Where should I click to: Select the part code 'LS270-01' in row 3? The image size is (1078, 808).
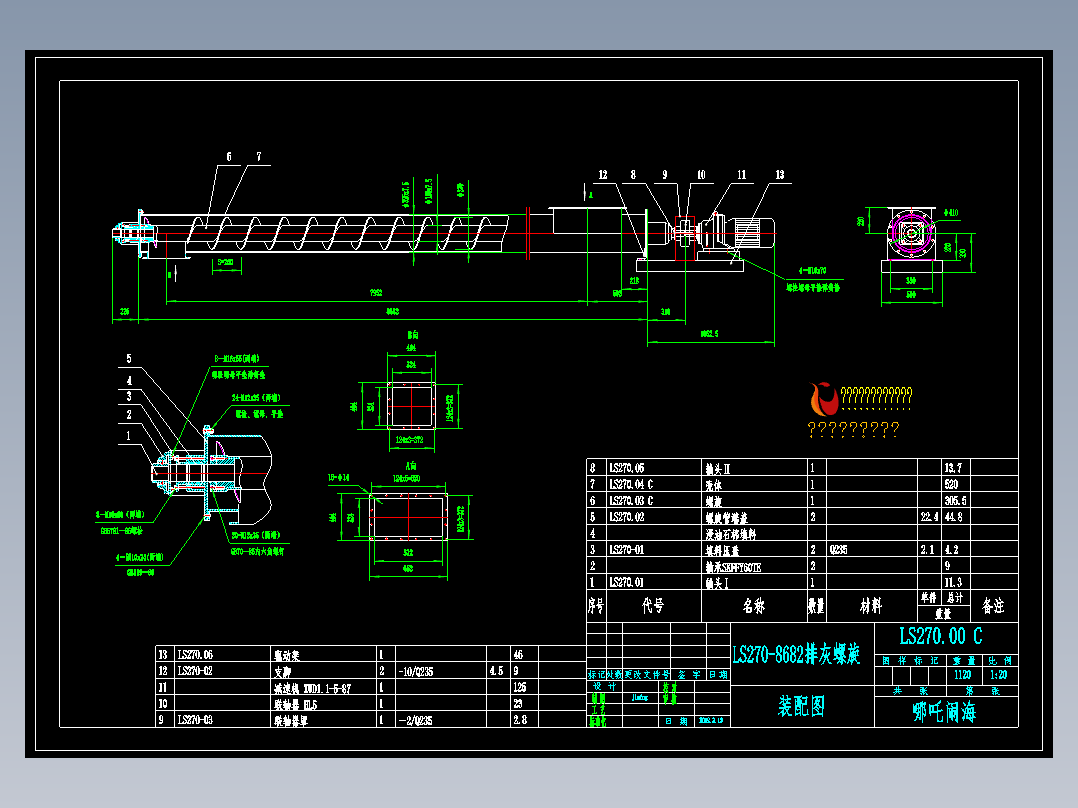pos(626,549)
